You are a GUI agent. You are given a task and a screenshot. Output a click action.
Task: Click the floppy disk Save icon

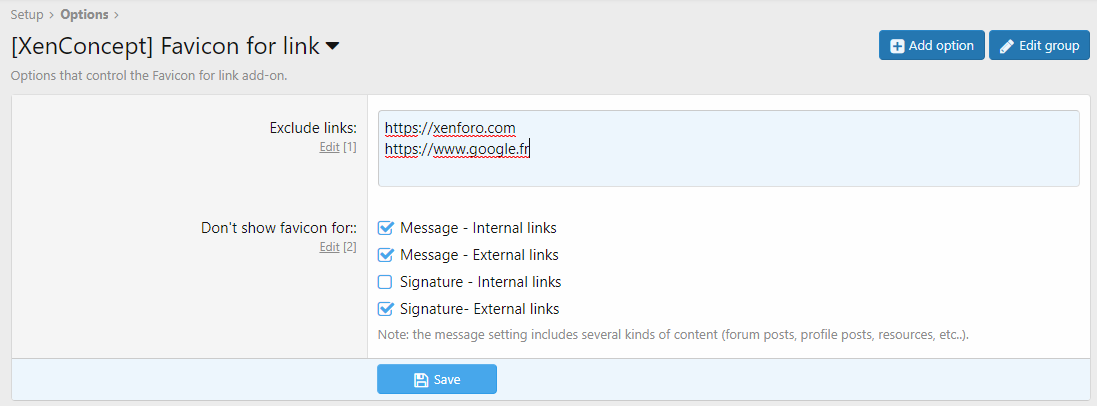(421, 380)
